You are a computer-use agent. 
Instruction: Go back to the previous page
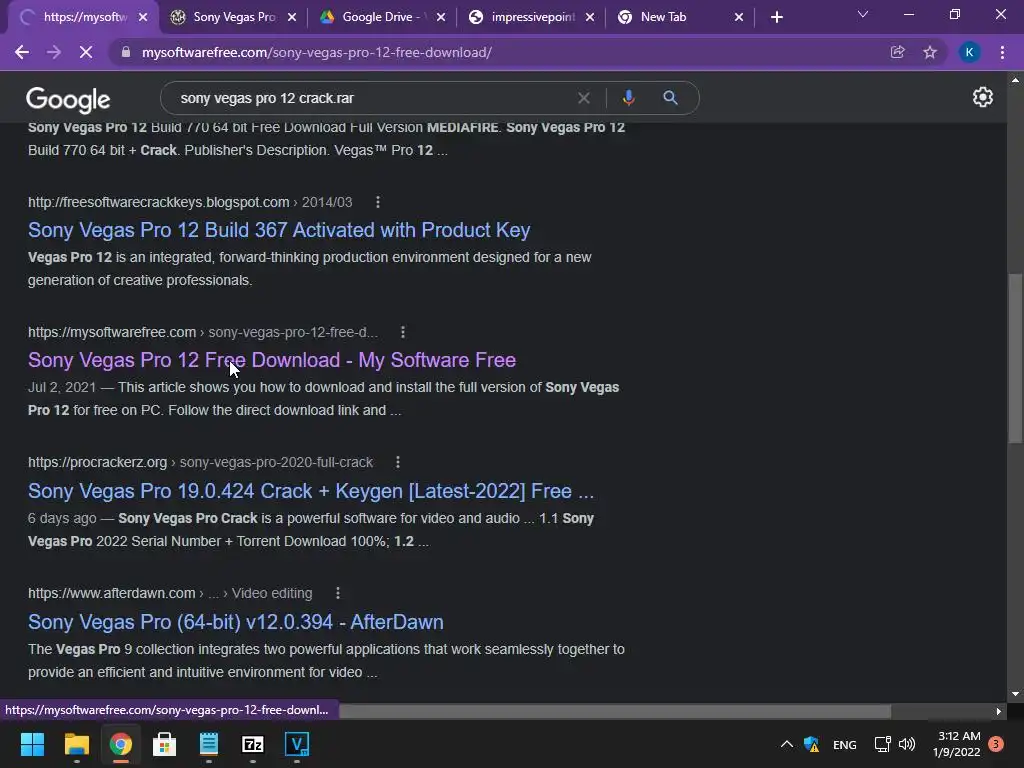point(22,52)
